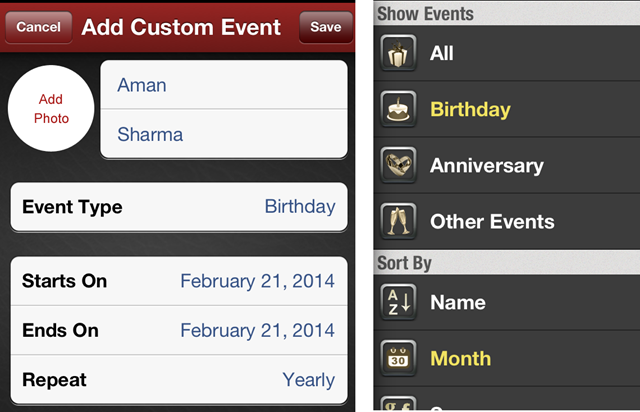Tap the calendar icon for Month sorting
640x412 pixels.
point(400,358)
